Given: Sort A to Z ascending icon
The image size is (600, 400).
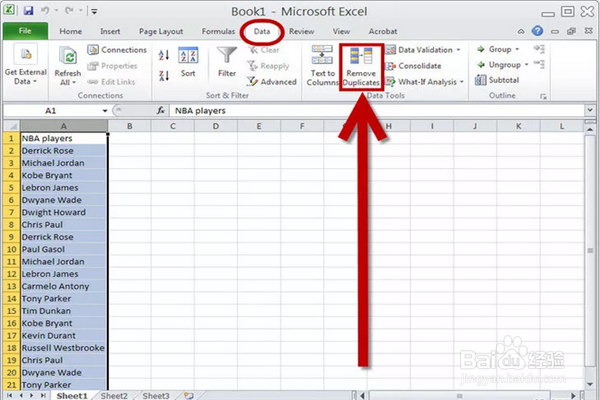Looking at the screenshot, I should point(164,55).
